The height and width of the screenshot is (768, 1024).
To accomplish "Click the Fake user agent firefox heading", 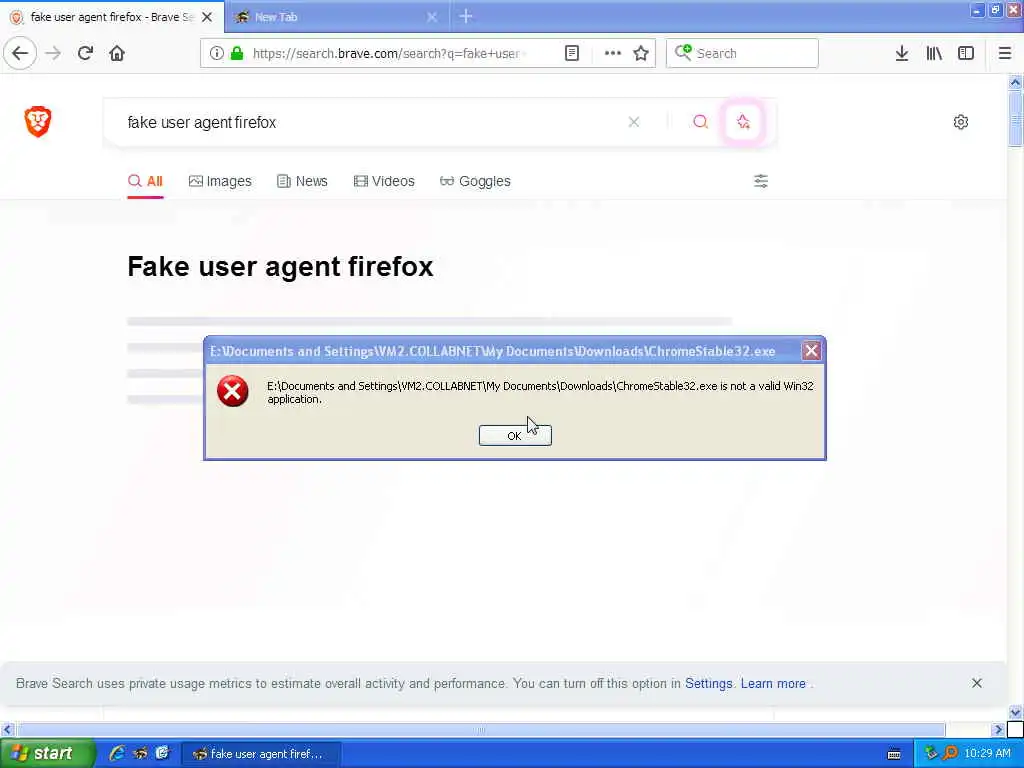I will (x=280, y=266).
